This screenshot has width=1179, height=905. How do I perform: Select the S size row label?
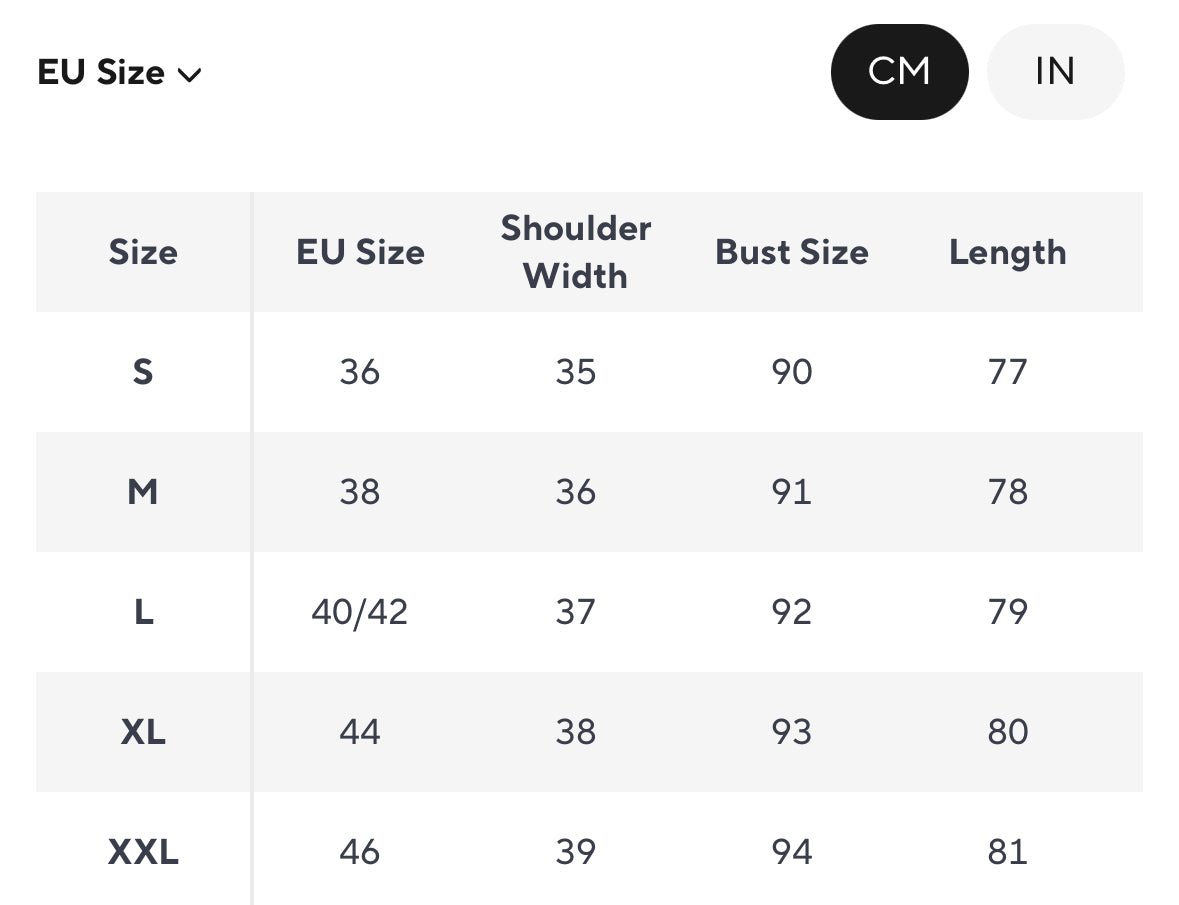143,372
